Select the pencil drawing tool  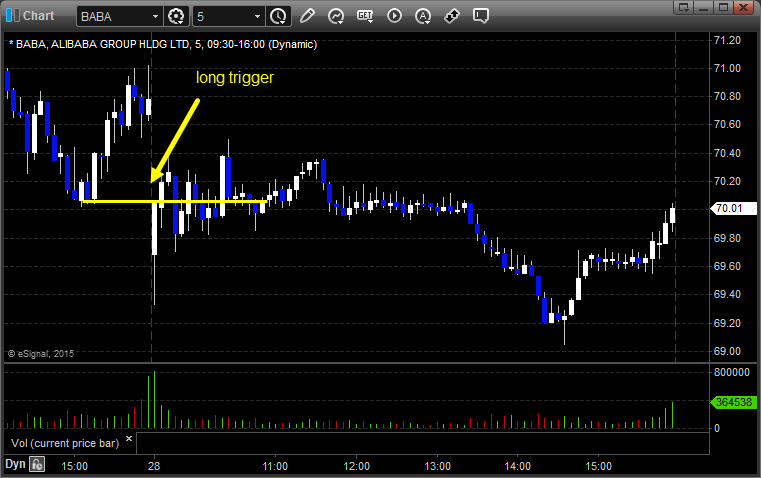click(307, 16)
